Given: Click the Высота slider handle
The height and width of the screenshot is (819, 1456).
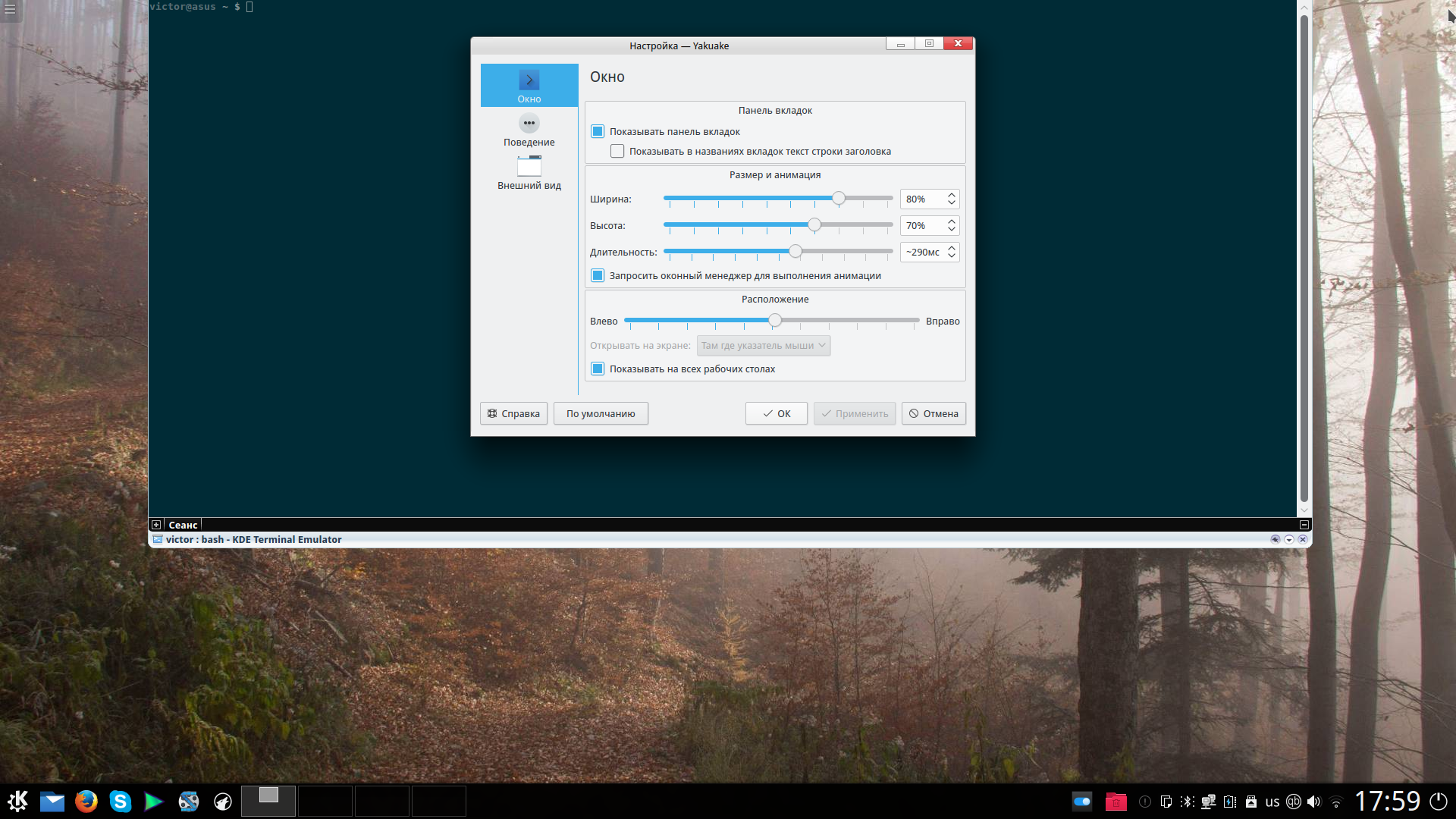Looking at the screenshot, I should coord(814,225).
